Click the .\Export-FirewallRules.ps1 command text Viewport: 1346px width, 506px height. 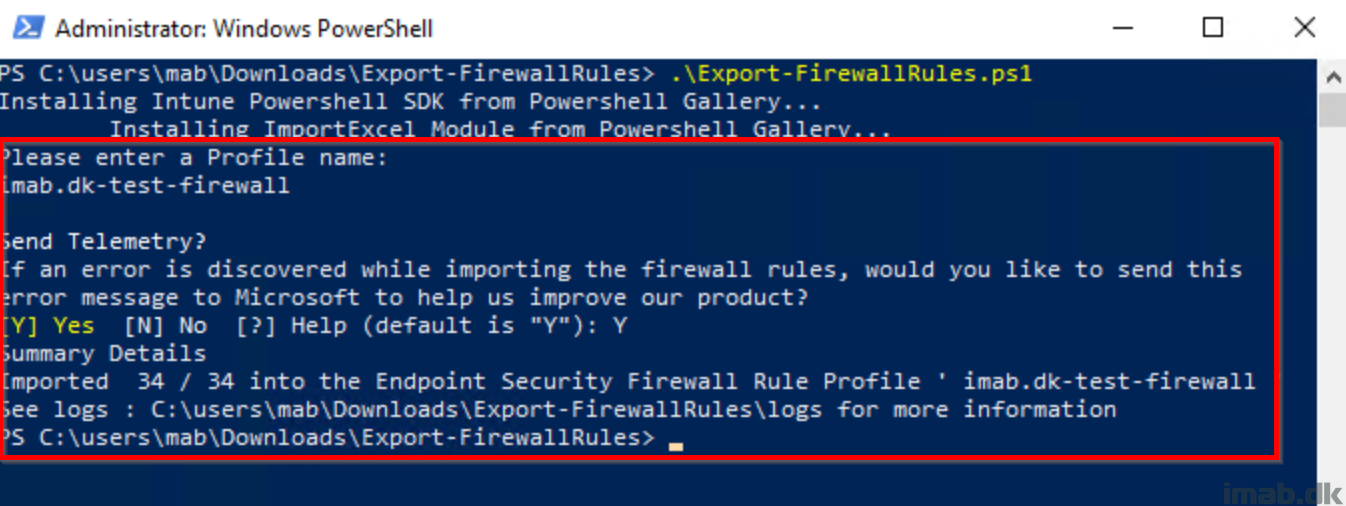click(851, 74)
